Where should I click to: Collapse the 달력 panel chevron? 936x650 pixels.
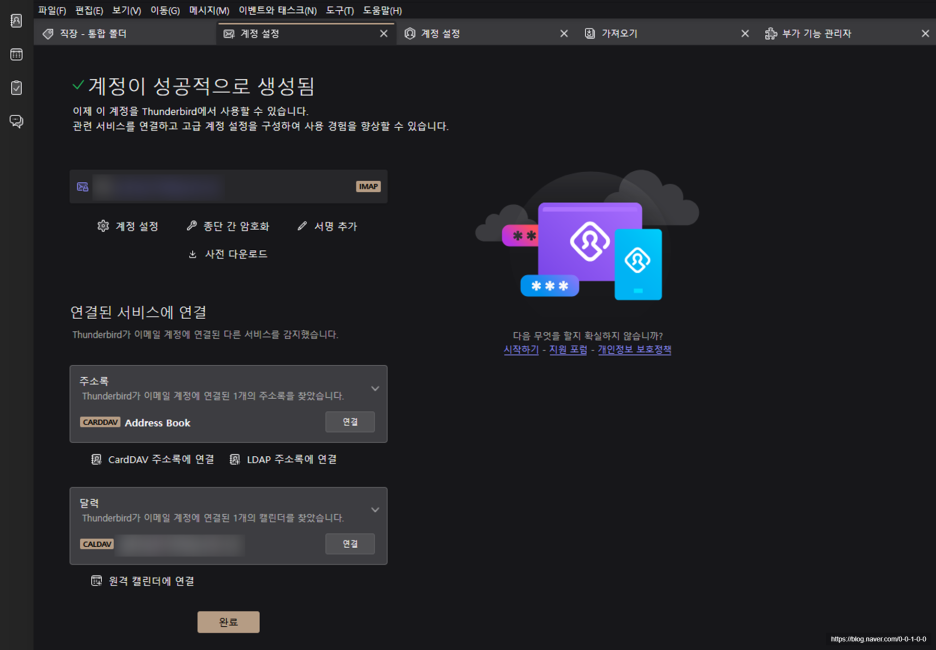click(375, 510)
